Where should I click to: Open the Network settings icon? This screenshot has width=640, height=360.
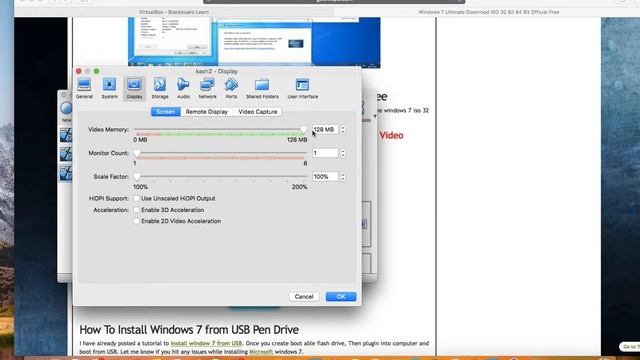[207, 88]
